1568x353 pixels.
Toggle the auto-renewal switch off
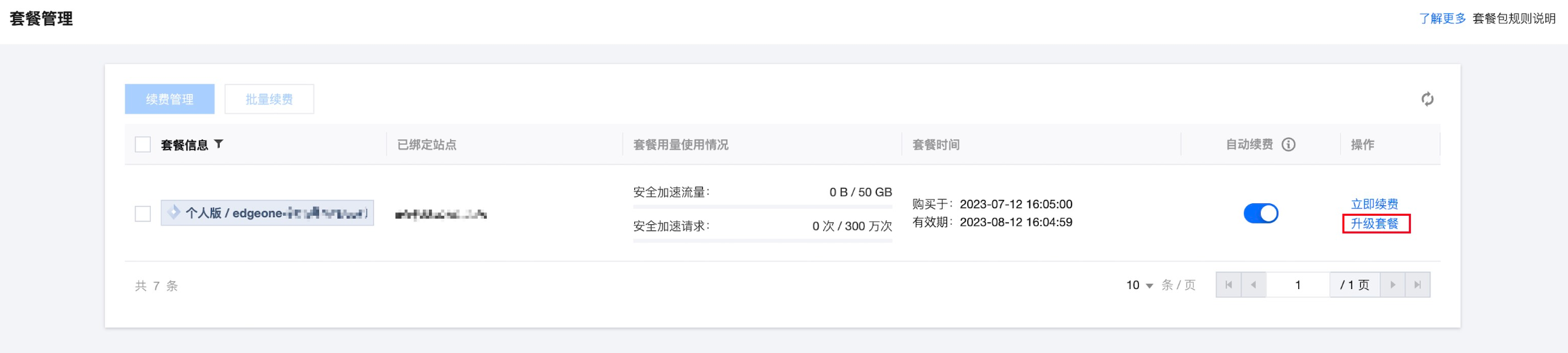(1261, 213)
